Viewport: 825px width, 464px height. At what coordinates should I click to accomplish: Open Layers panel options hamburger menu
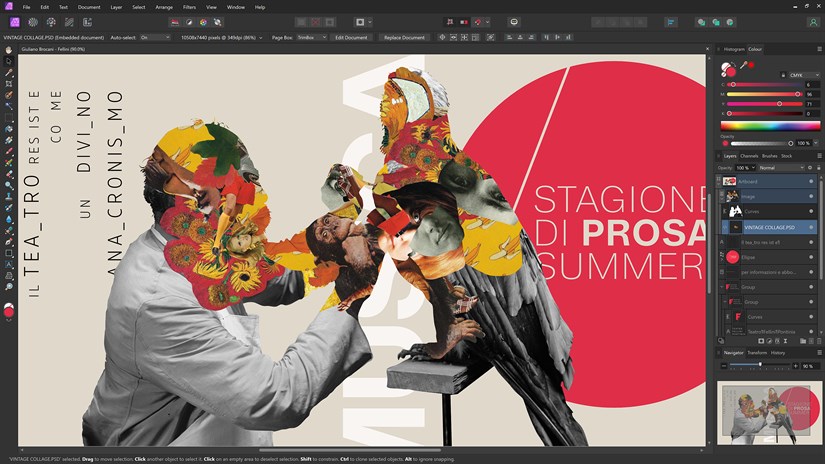pyautogui.click(x=819, y=156)
